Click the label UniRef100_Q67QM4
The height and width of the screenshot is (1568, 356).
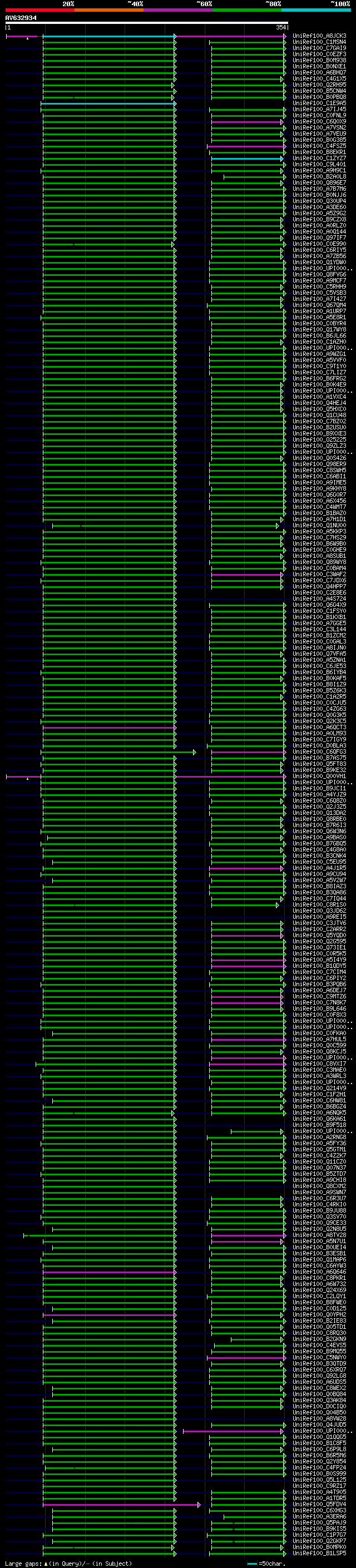[x=319, y=305]
